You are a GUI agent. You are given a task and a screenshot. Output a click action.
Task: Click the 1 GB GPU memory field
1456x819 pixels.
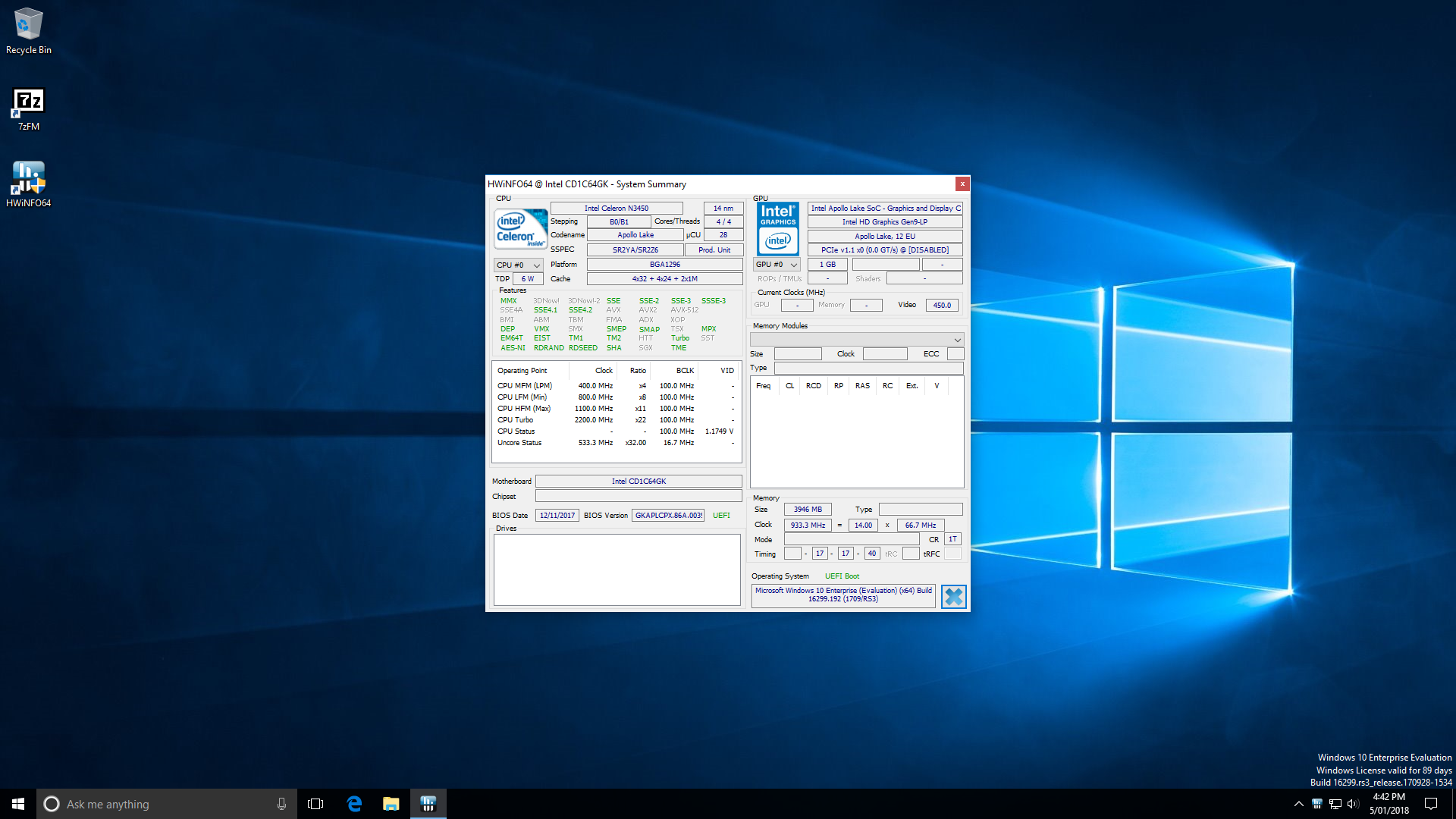[x=827, y=265]
